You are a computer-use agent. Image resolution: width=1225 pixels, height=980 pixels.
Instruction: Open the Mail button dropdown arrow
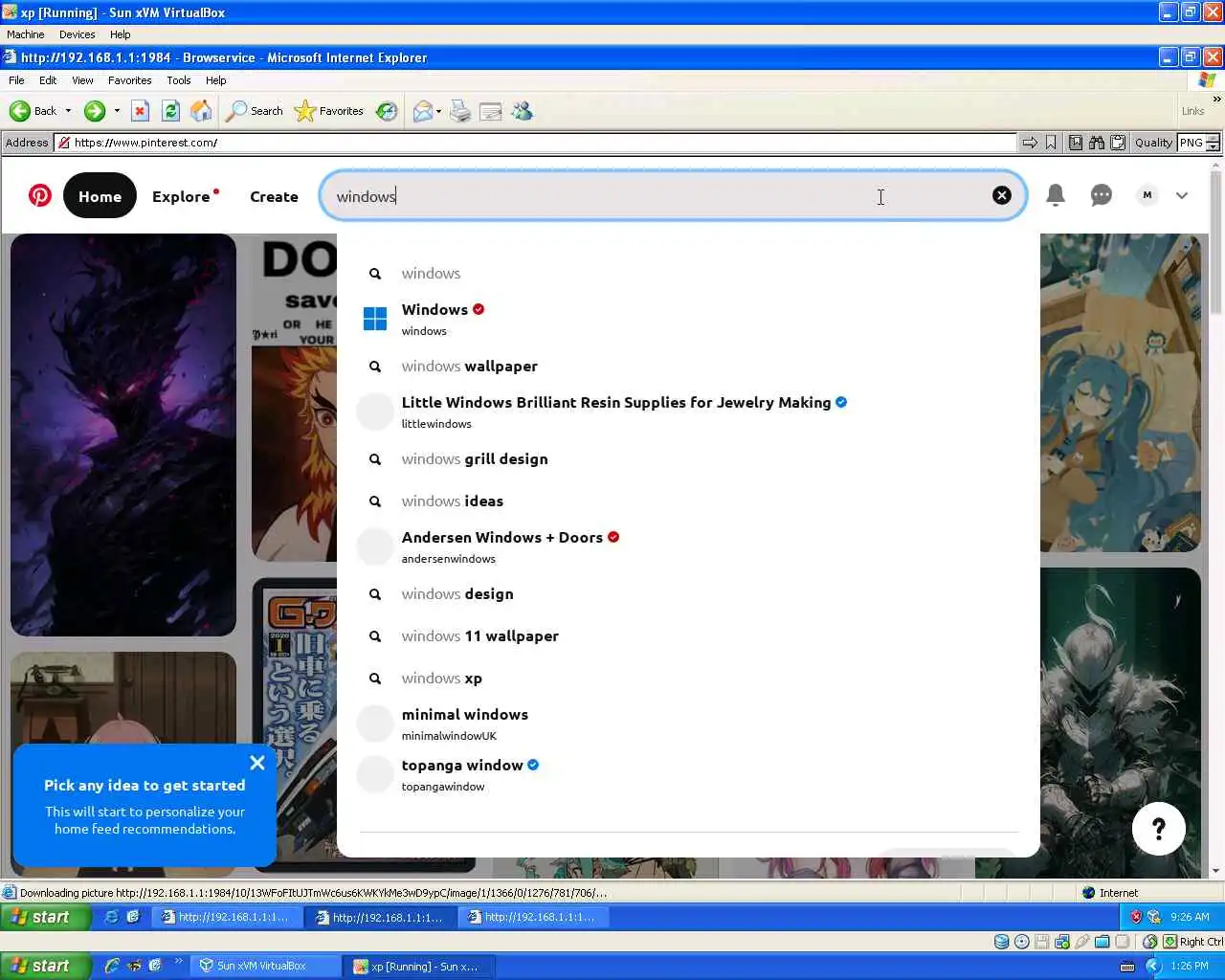point(438,111)
